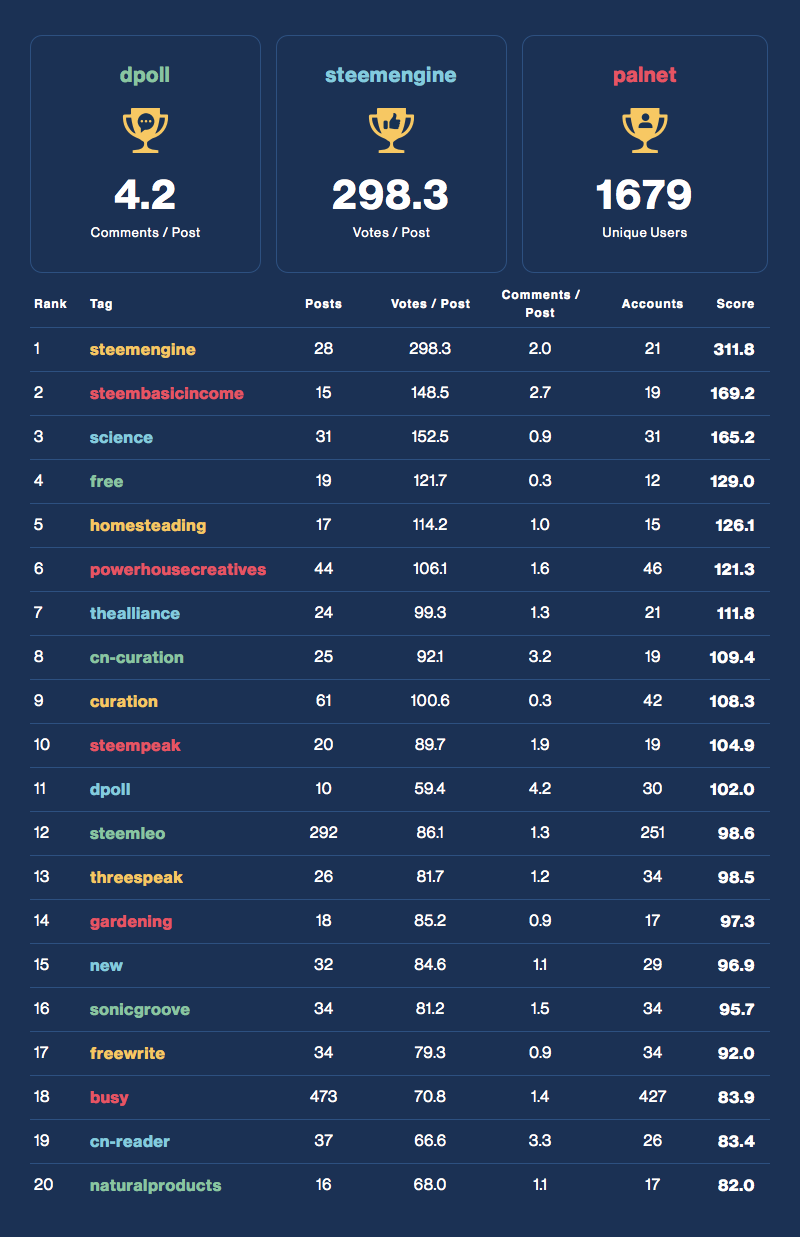Open the powerhousecreatives tag
800x1237 pixels.
[x=178, y=569]
